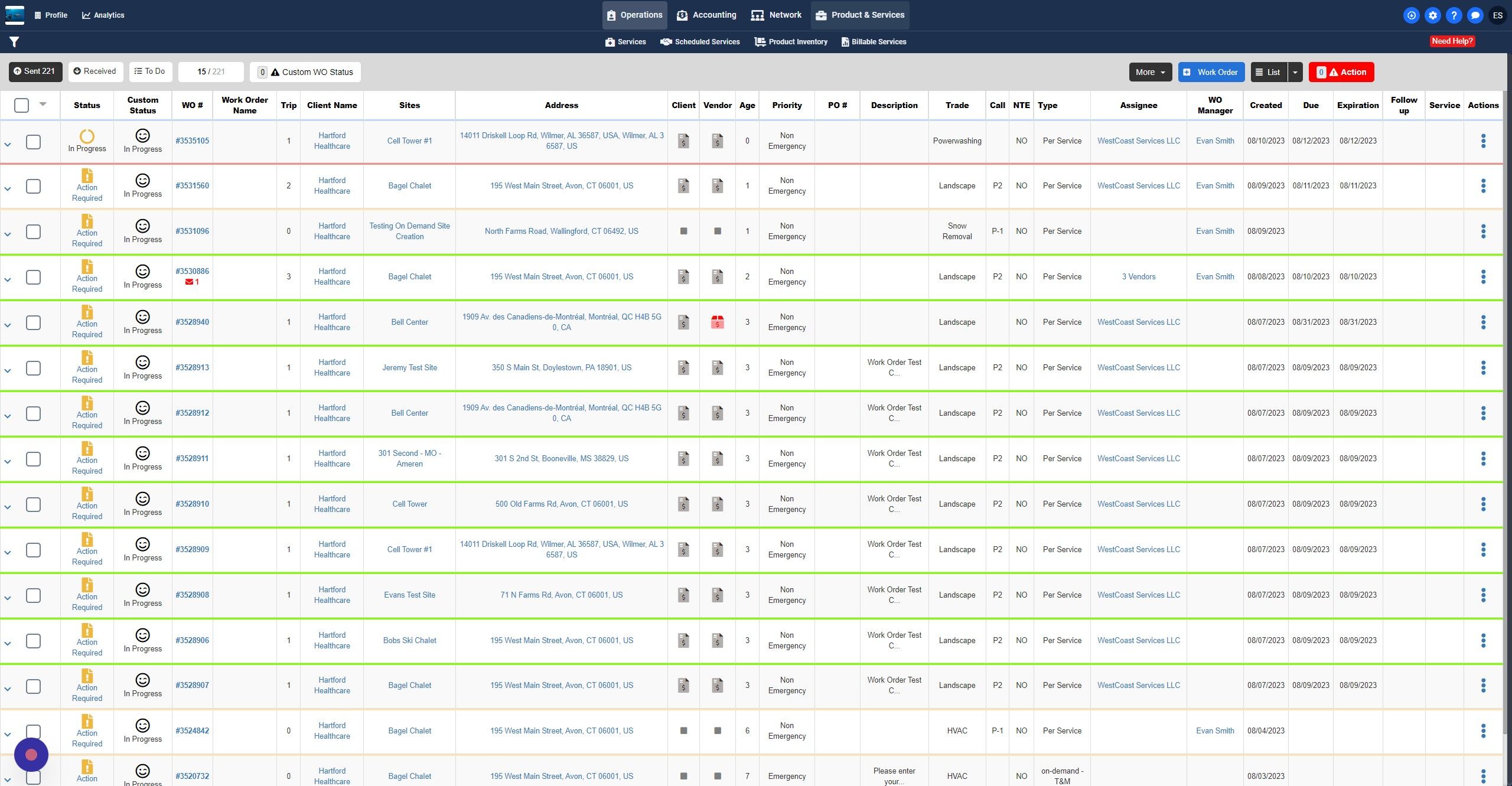The width and height of the screenshot is (1512, 786).
Task: Click client invoice icon for WO #3535105
Action: click(x=683, y=141)
